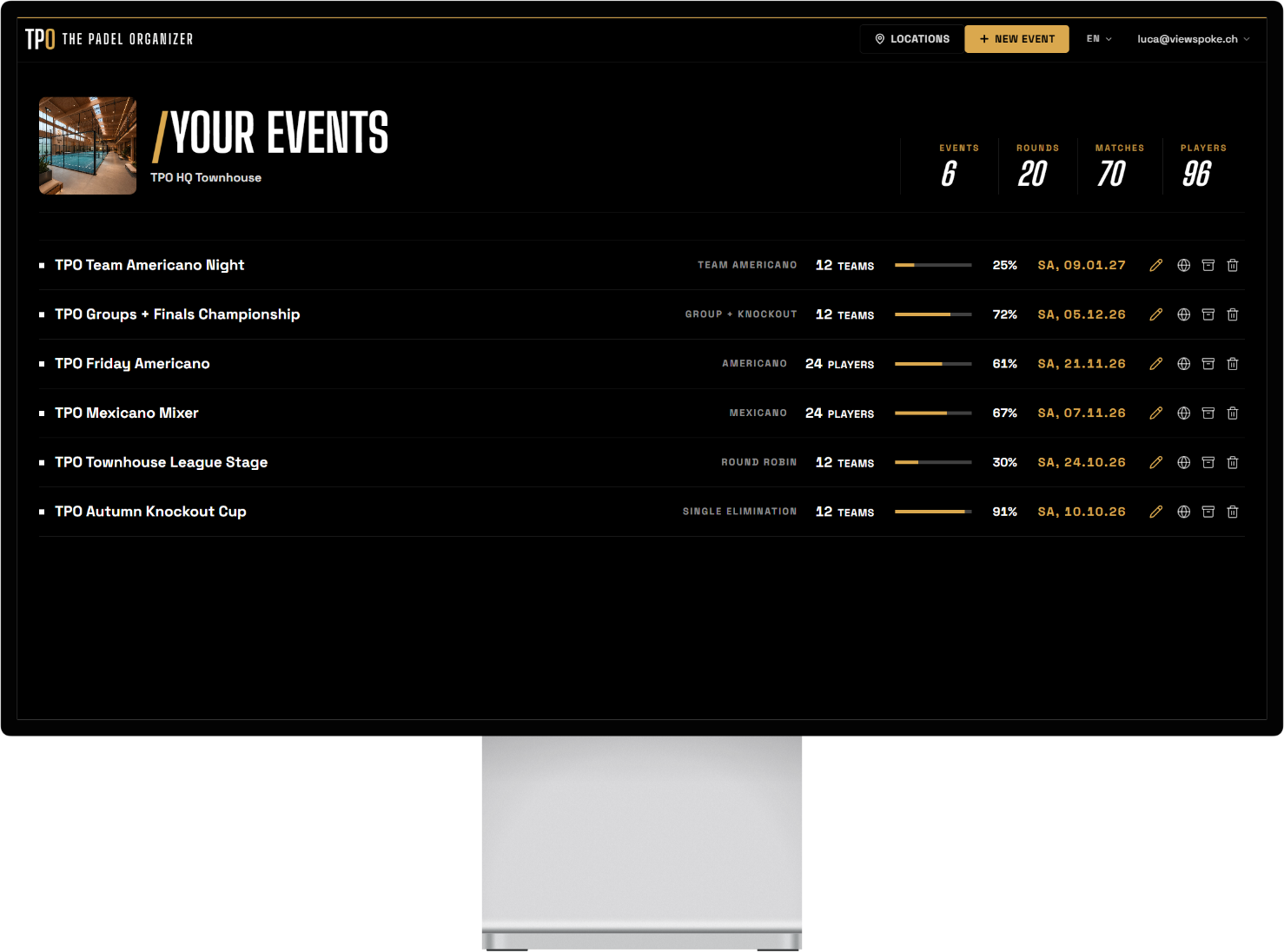Viewport: 1284px width, 952px height.
Task: Open globe icon for TPO Groups + Finals Championship
Action: (x=1183, y=314)
